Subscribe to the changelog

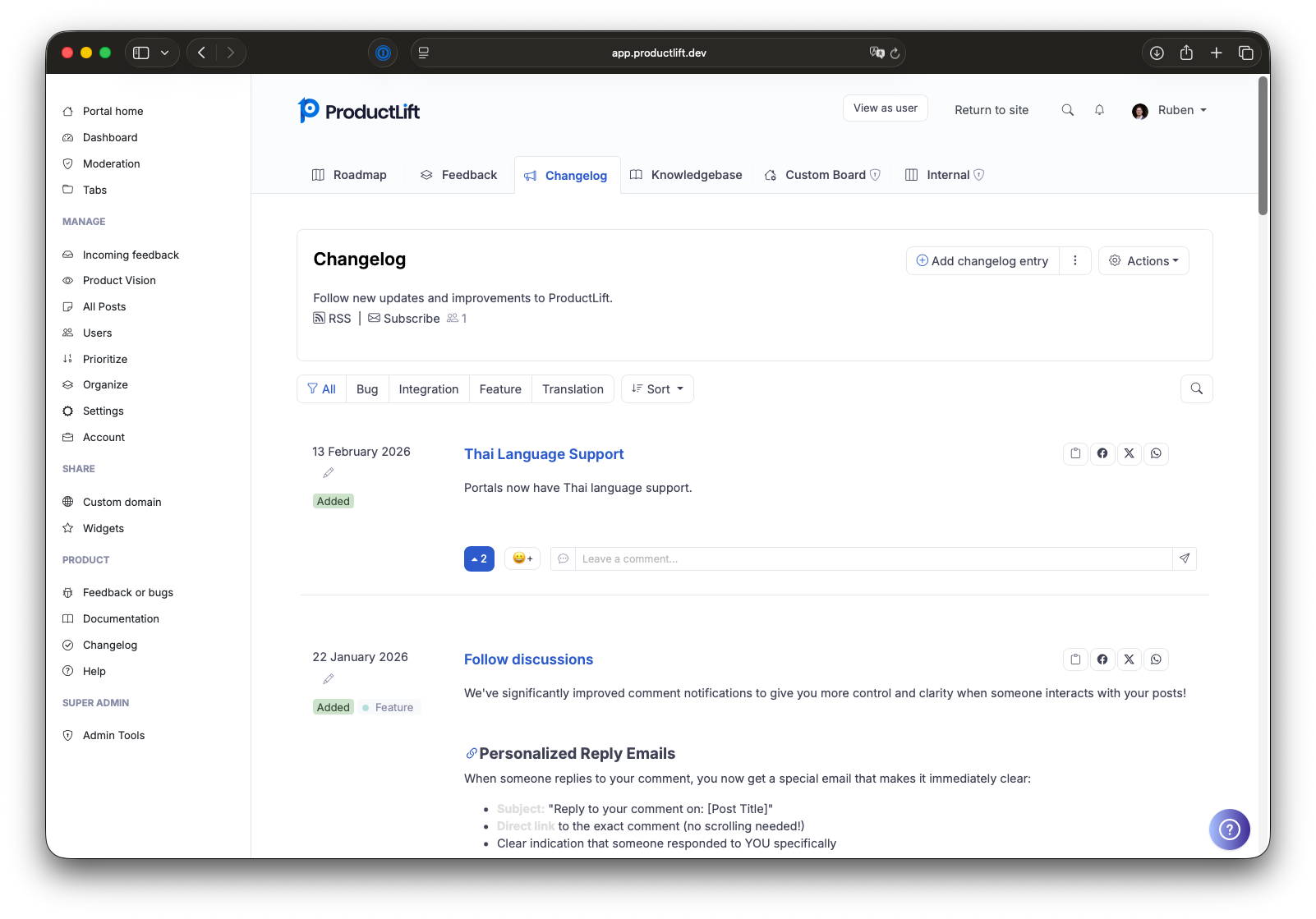(x=404, y=319)
